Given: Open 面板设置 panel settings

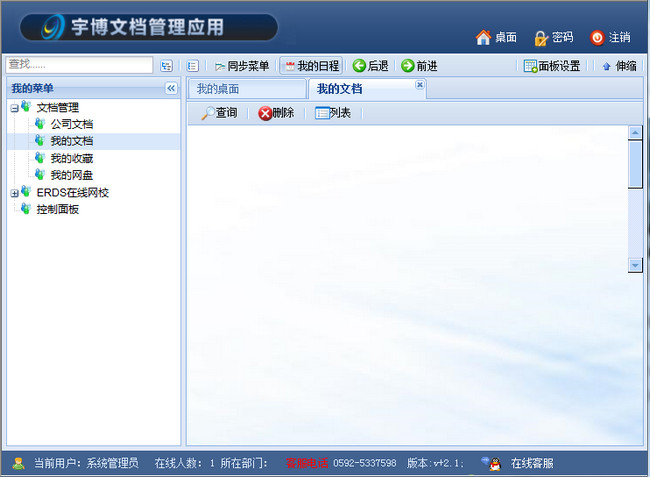Looking at the screenshot, I should (552, 66).
